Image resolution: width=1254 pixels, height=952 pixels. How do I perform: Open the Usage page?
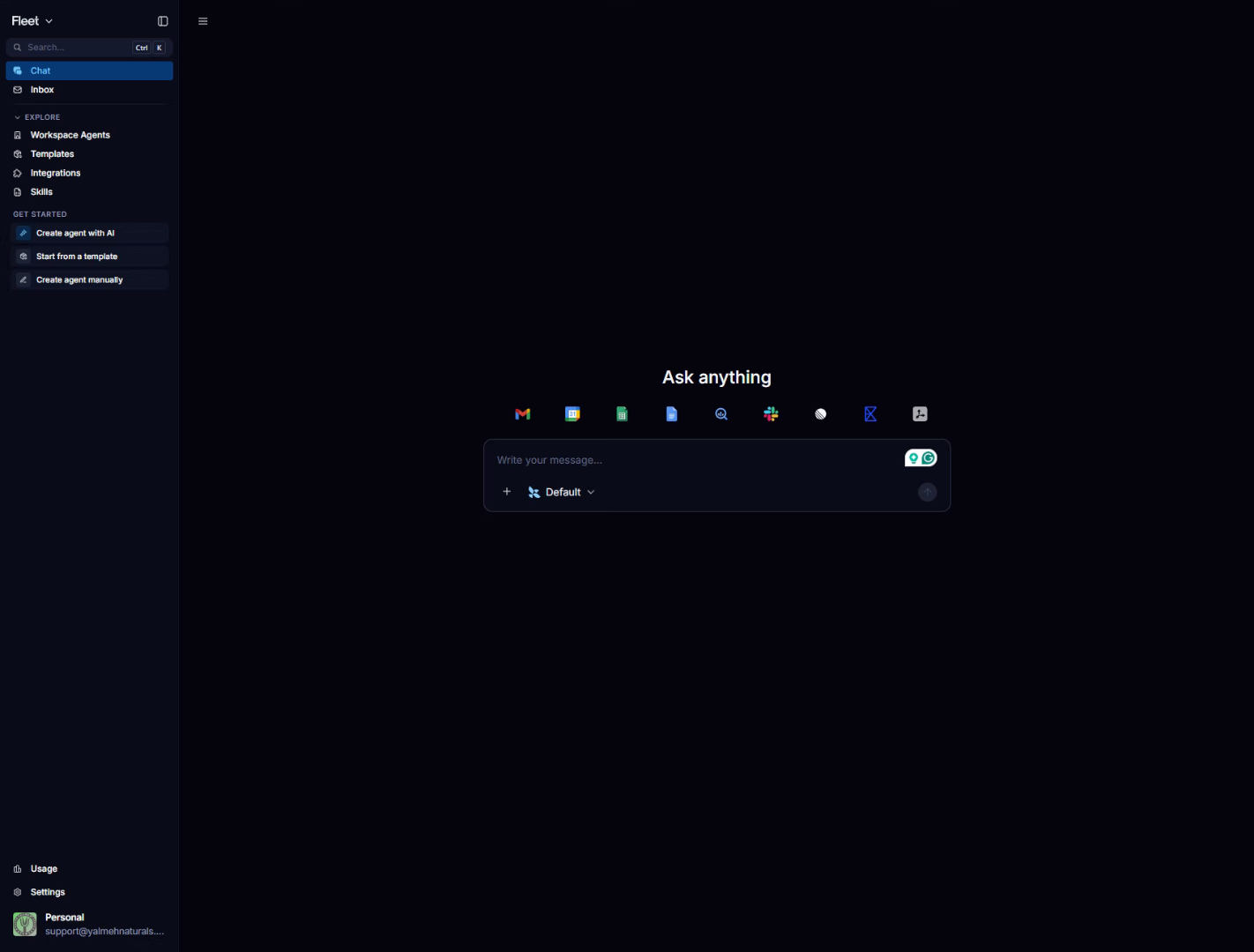click(89, 869)
